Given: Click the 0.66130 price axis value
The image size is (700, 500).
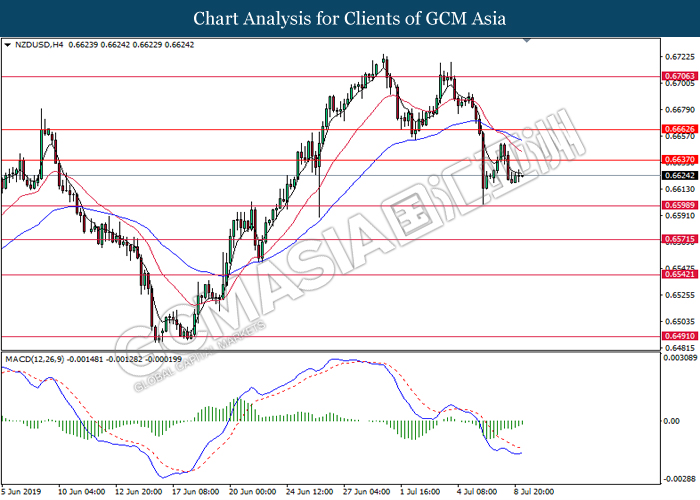Looking at the screenshot, I should click(680, 189).
